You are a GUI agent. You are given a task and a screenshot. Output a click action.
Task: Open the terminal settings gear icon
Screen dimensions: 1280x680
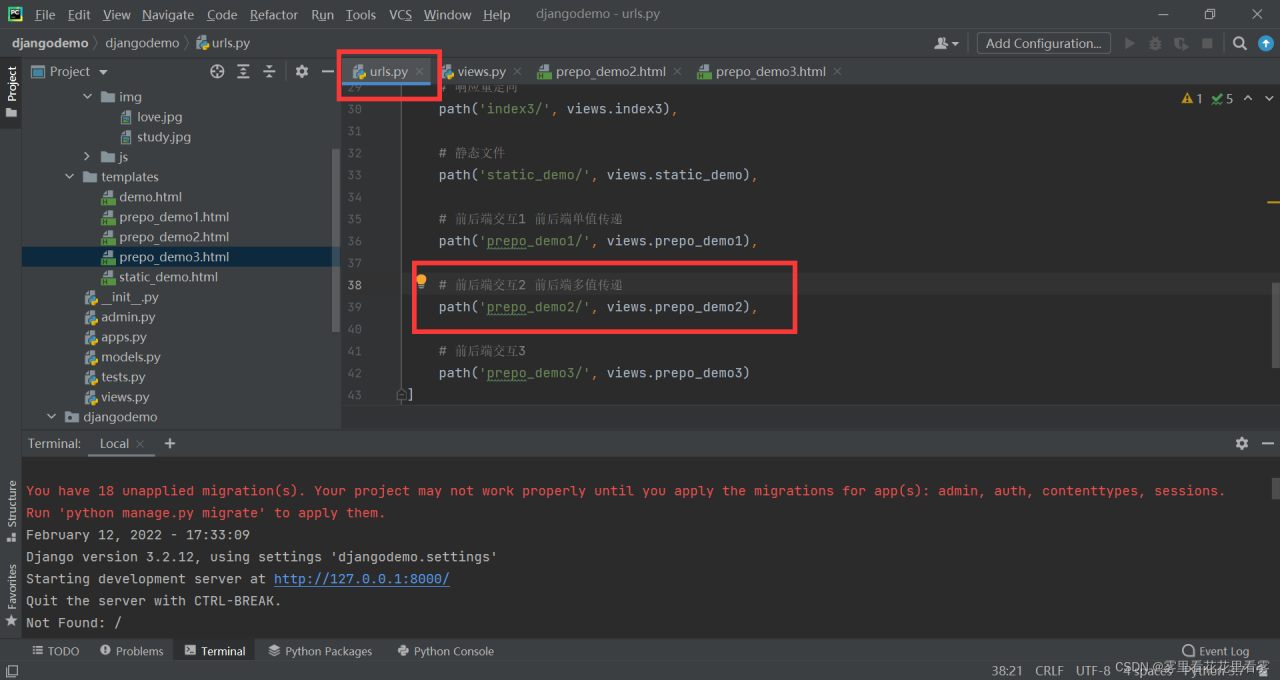(1241, 443)
